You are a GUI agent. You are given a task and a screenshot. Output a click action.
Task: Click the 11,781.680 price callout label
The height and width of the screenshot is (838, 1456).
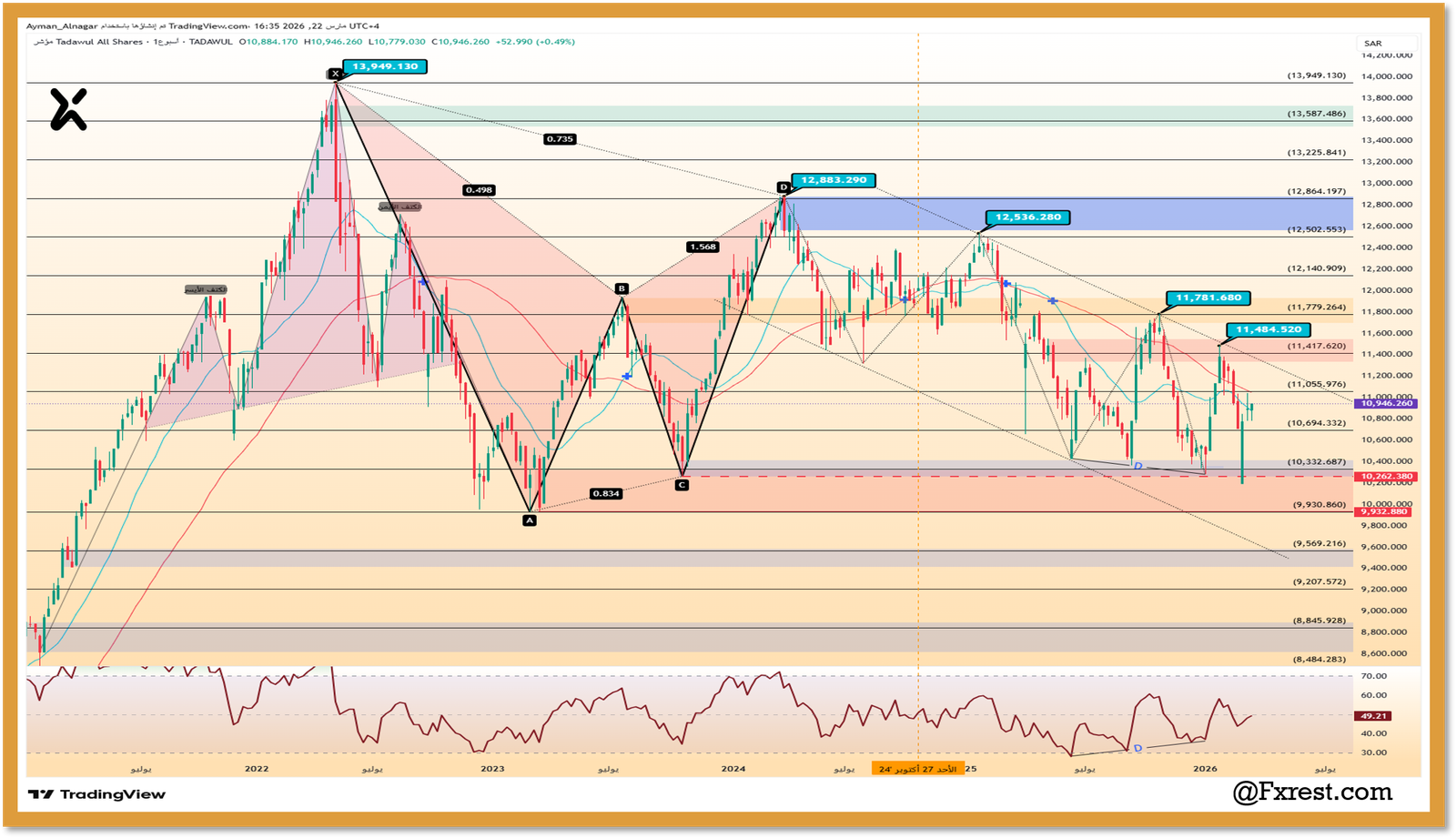click(1208, 298)
